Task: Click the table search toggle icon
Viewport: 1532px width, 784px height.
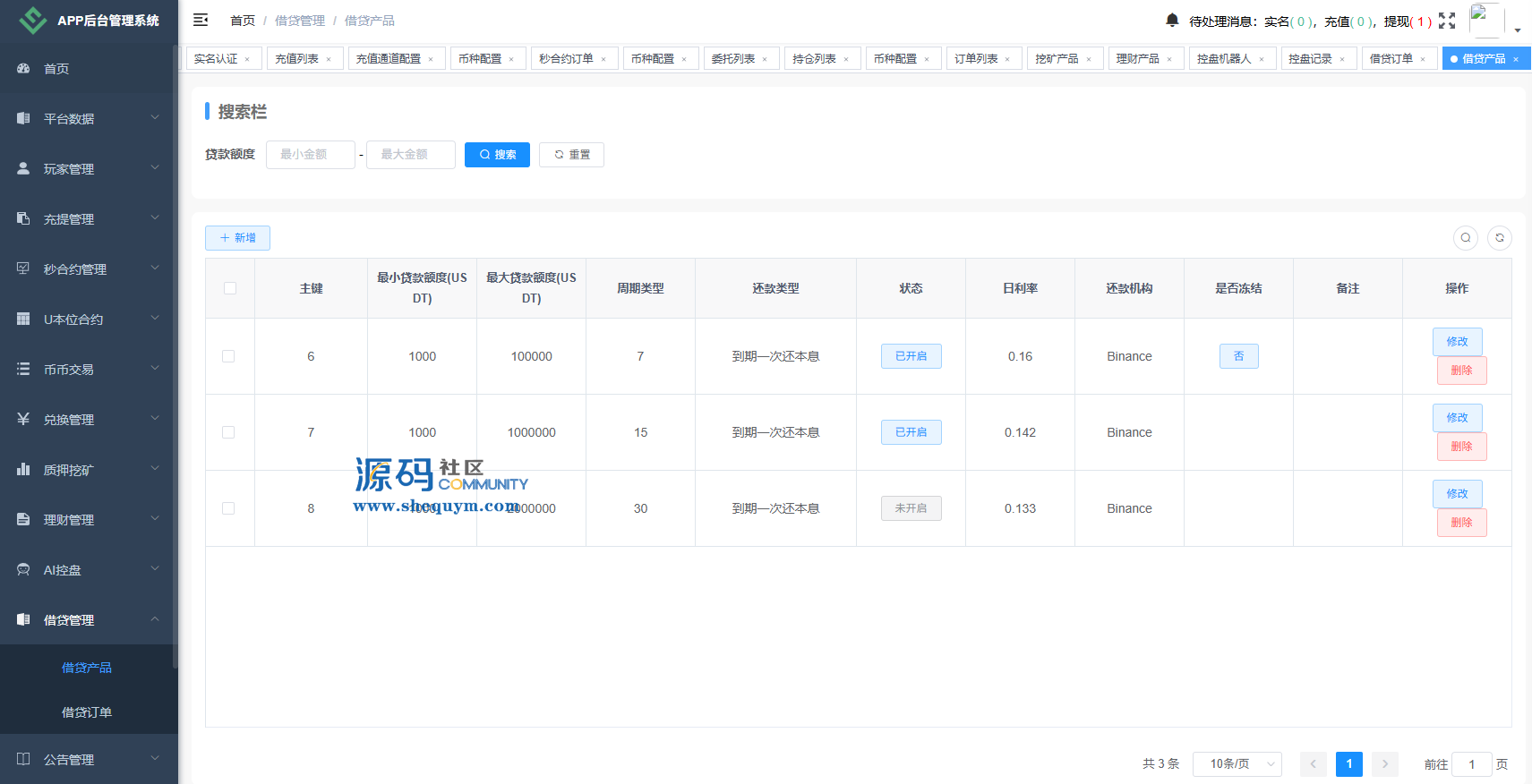Action: point(1466,238)
